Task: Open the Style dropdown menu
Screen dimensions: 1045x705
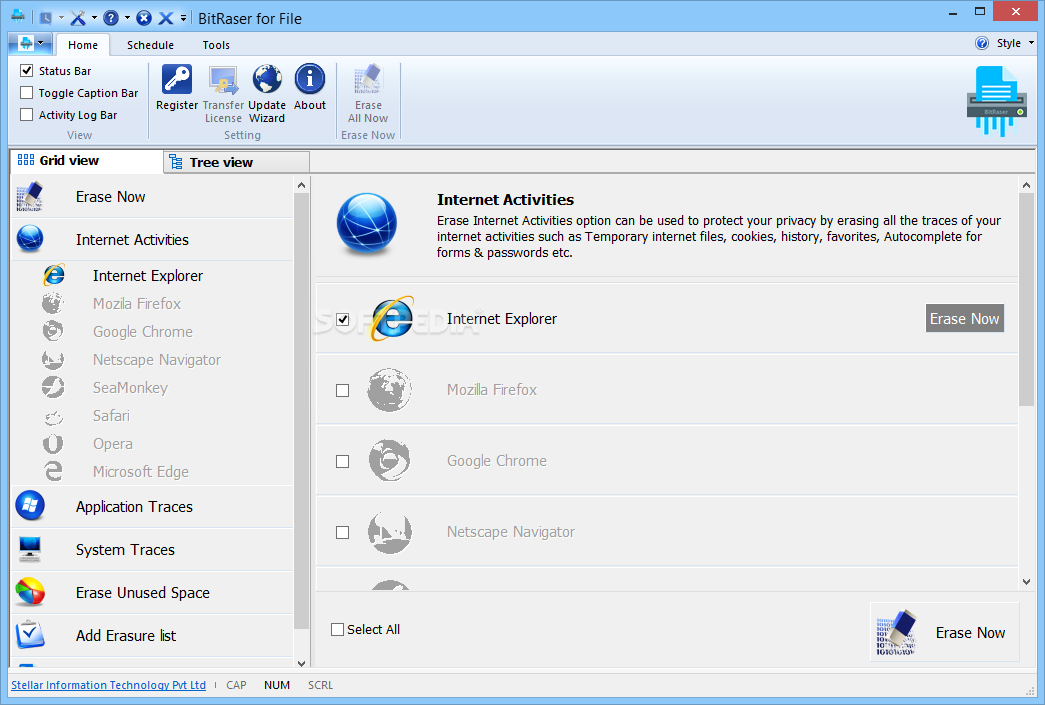Action: pyautogui.click(x=1015, y=43)
